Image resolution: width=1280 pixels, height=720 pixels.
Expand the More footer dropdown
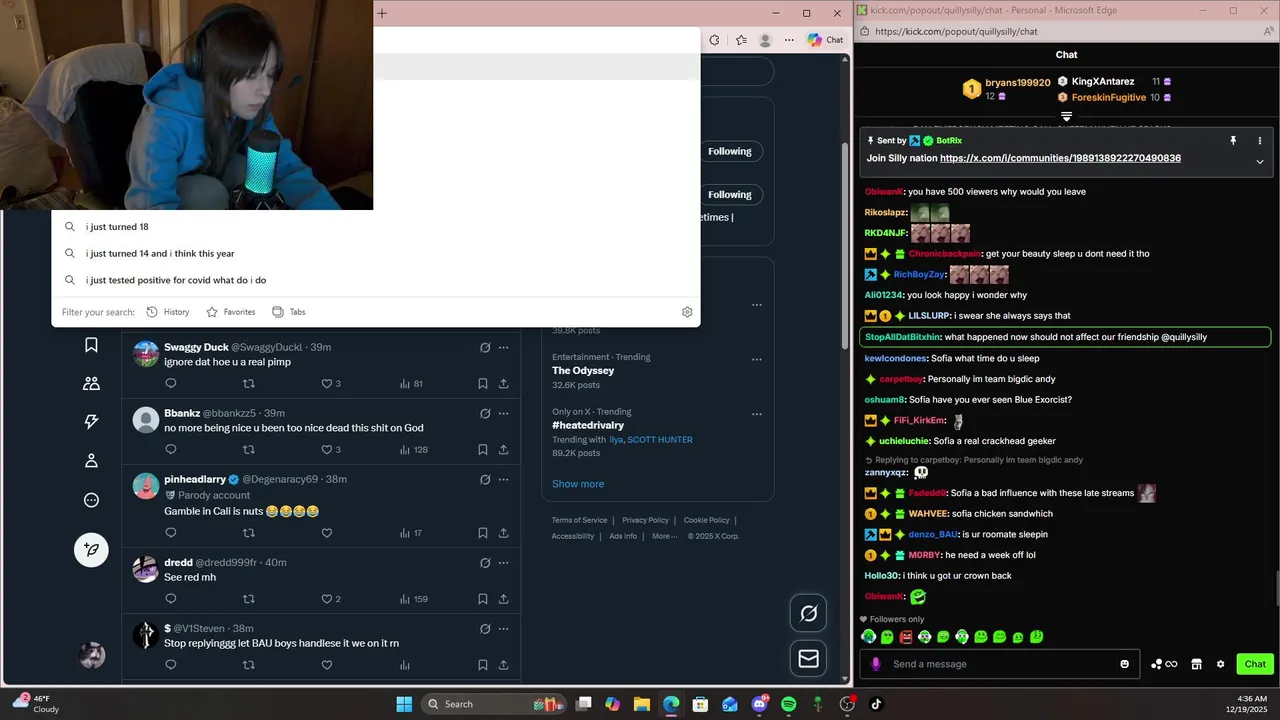(x=664, y=536)
